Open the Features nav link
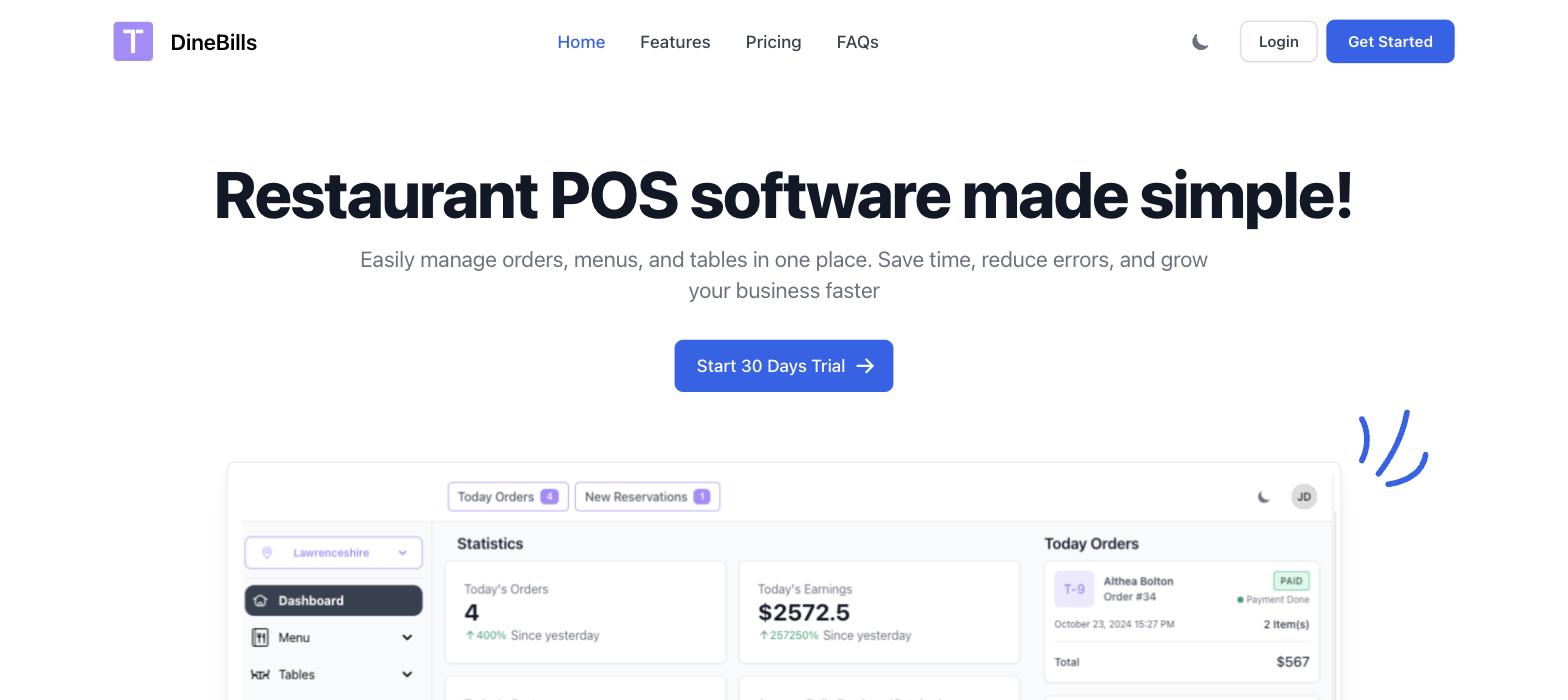The image size is (1568, 700). (x=675, y=42)
